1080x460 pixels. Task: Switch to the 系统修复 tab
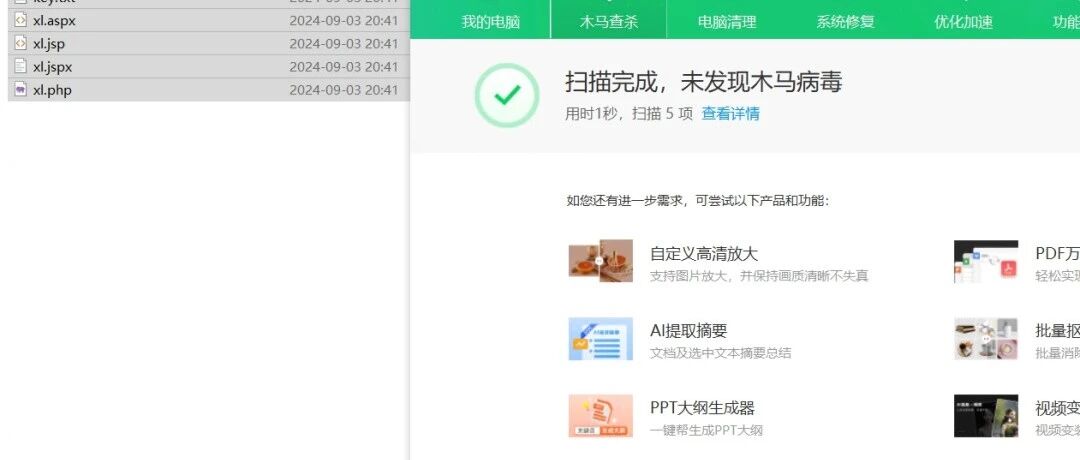845,22
